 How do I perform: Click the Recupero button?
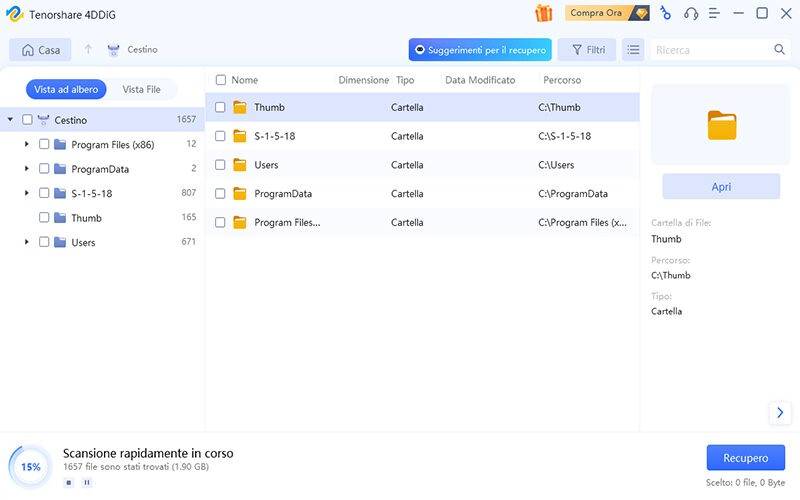(745, 458)
